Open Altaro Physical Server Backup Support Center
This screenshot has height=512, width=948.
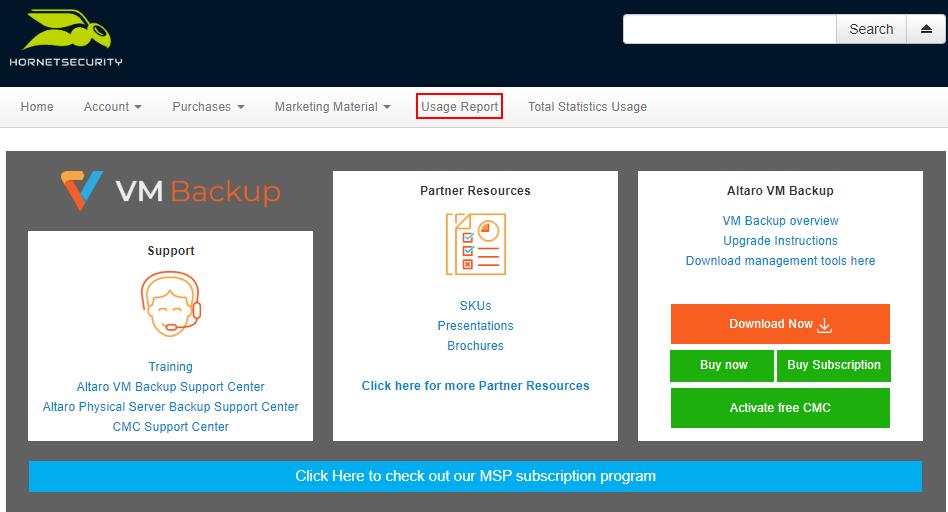click(170, 406)
